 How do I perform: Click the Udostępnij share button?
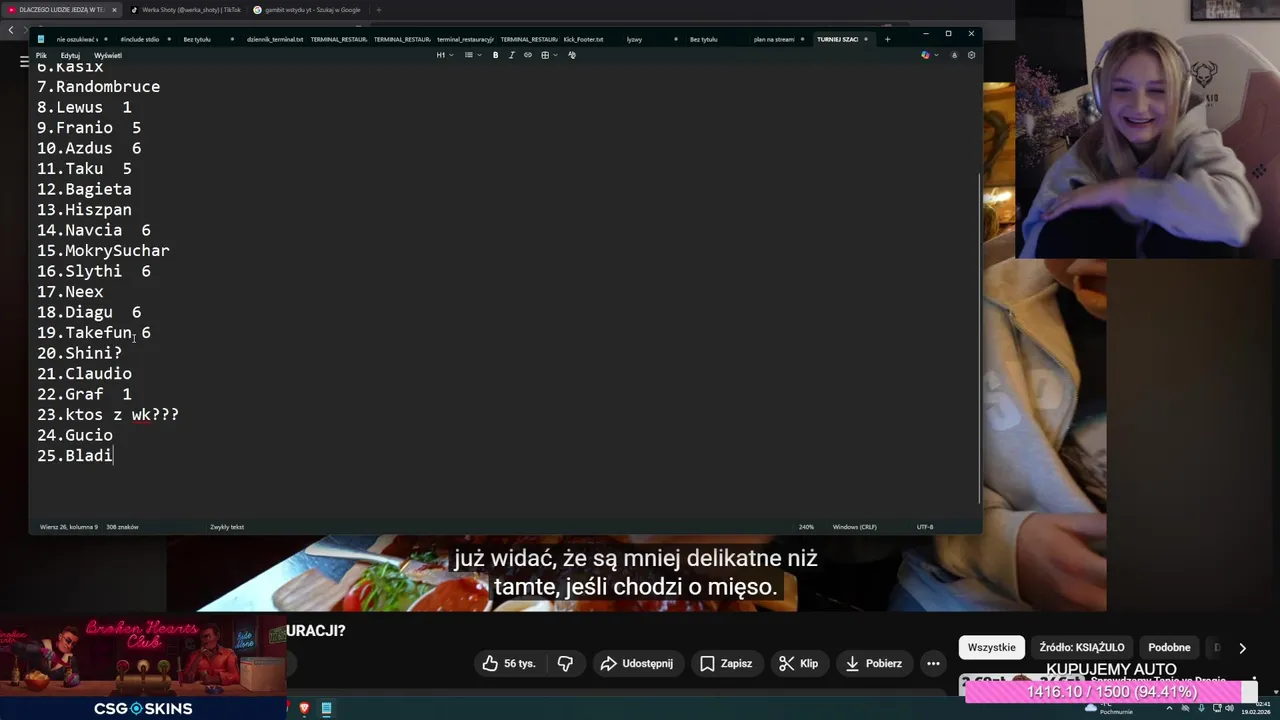(636, 663)
